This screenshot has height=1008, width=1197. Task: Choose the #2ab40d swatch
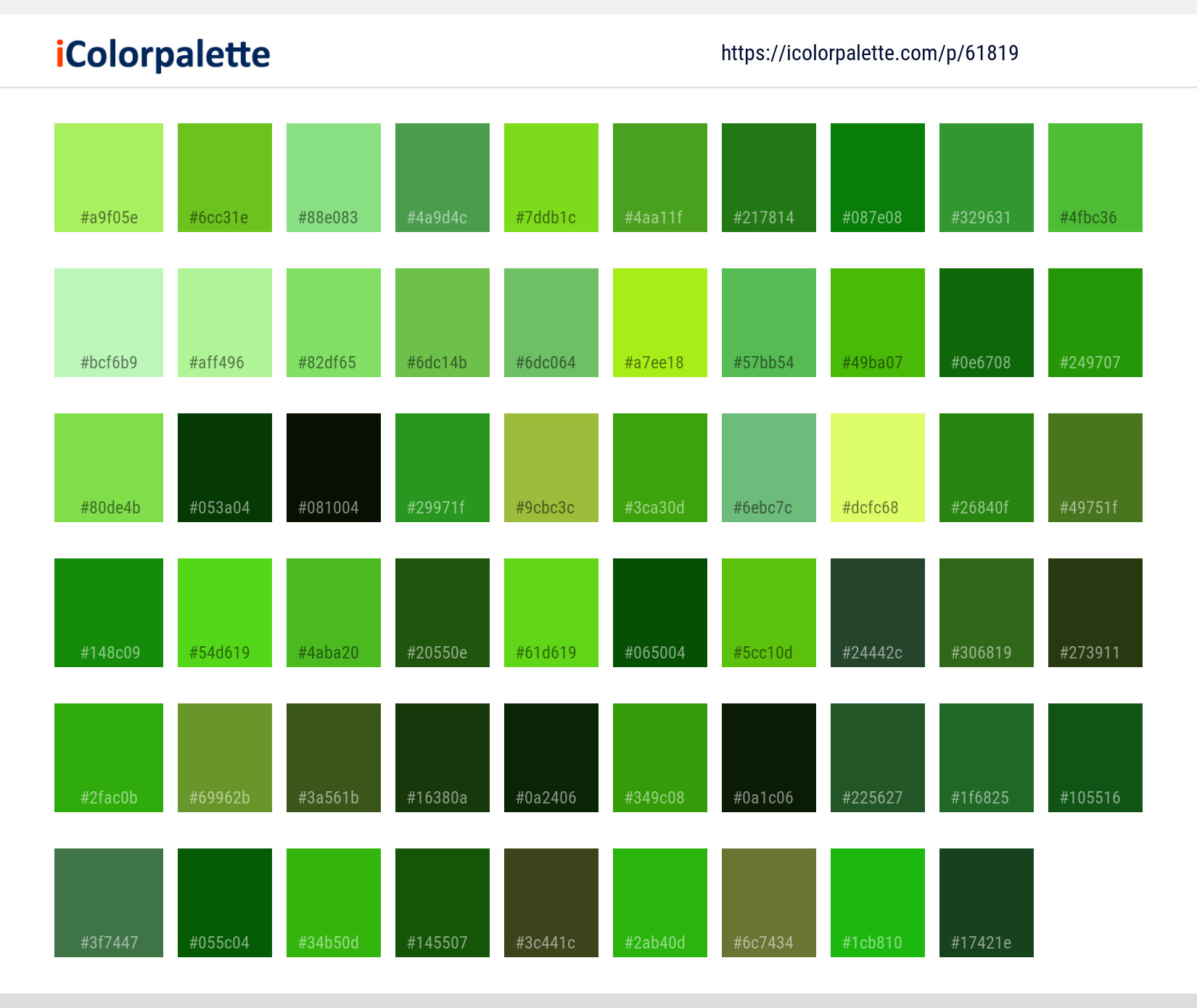[x=660, y=903]
